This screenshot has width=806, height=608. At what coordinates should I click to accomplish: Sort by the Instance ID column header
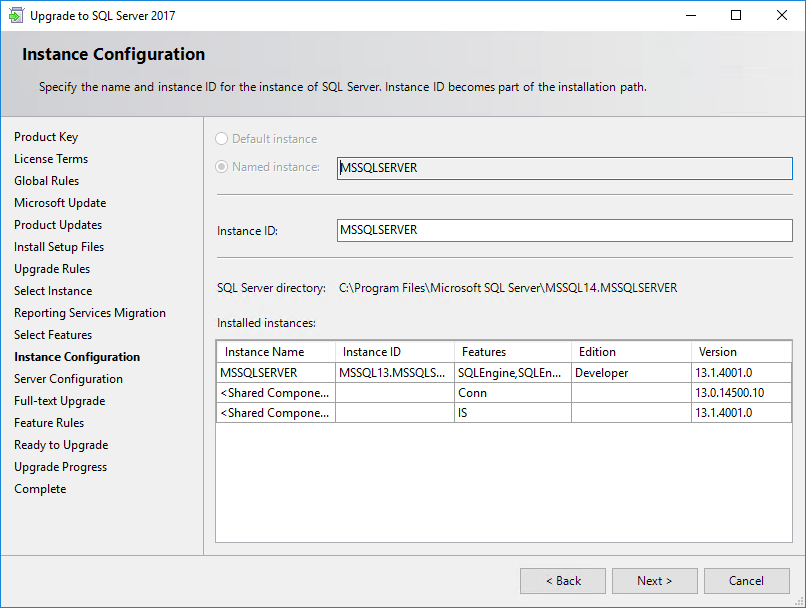click(395, 352)
